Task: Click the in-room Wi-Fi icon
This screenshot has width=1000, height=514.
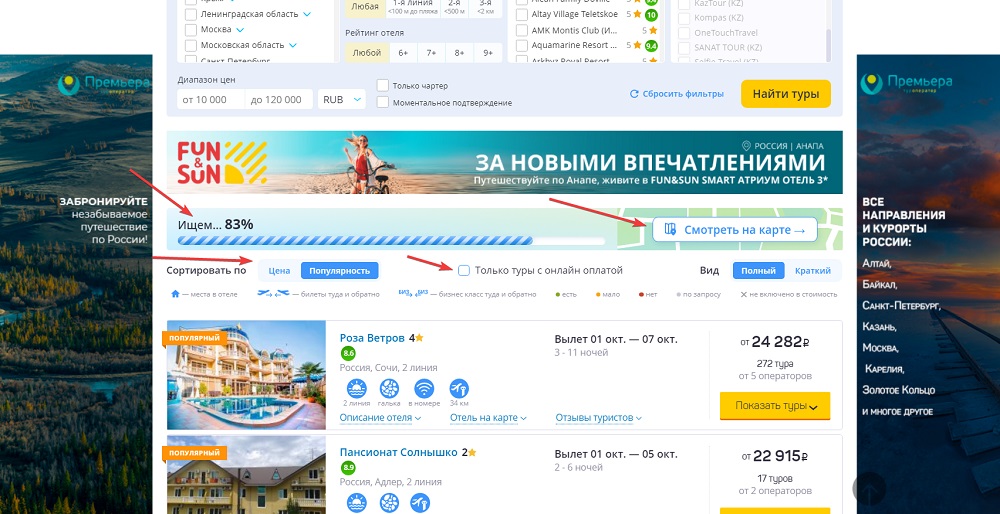Action: (x=424, y=388)
